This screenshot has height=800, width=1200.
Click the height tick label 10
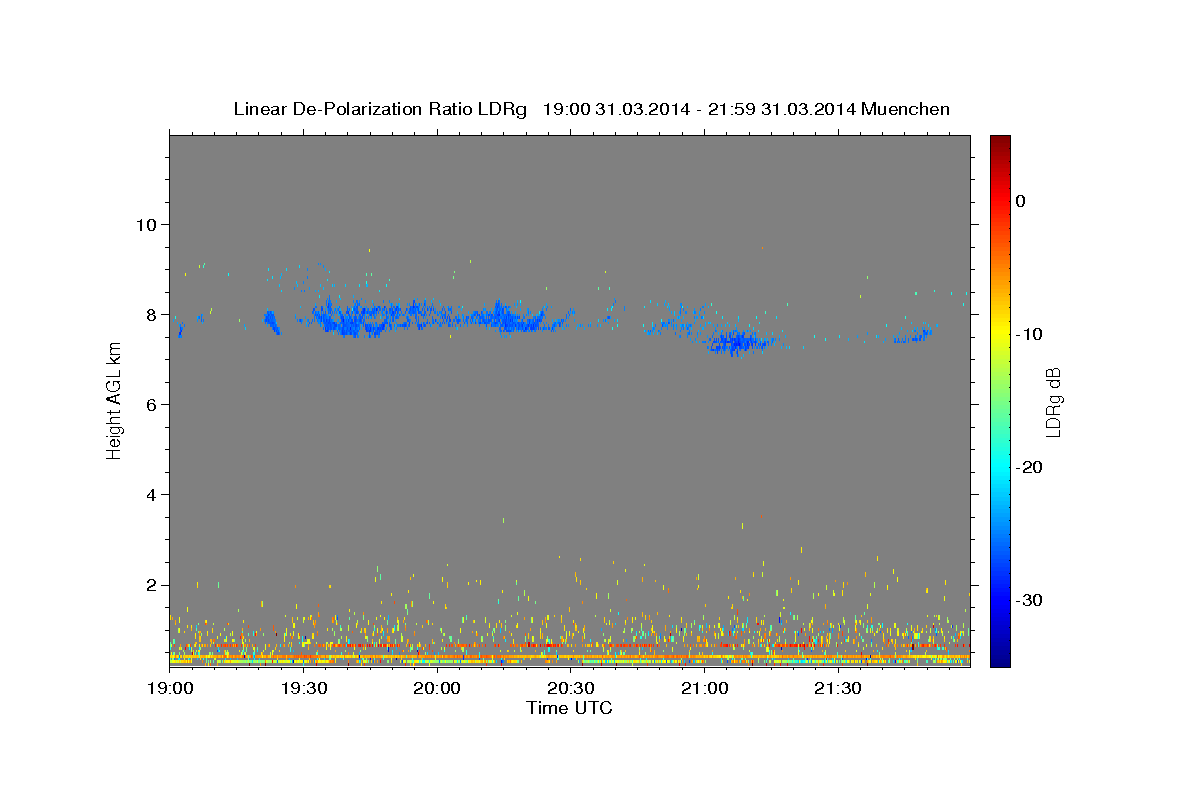[x=146, y=224]
